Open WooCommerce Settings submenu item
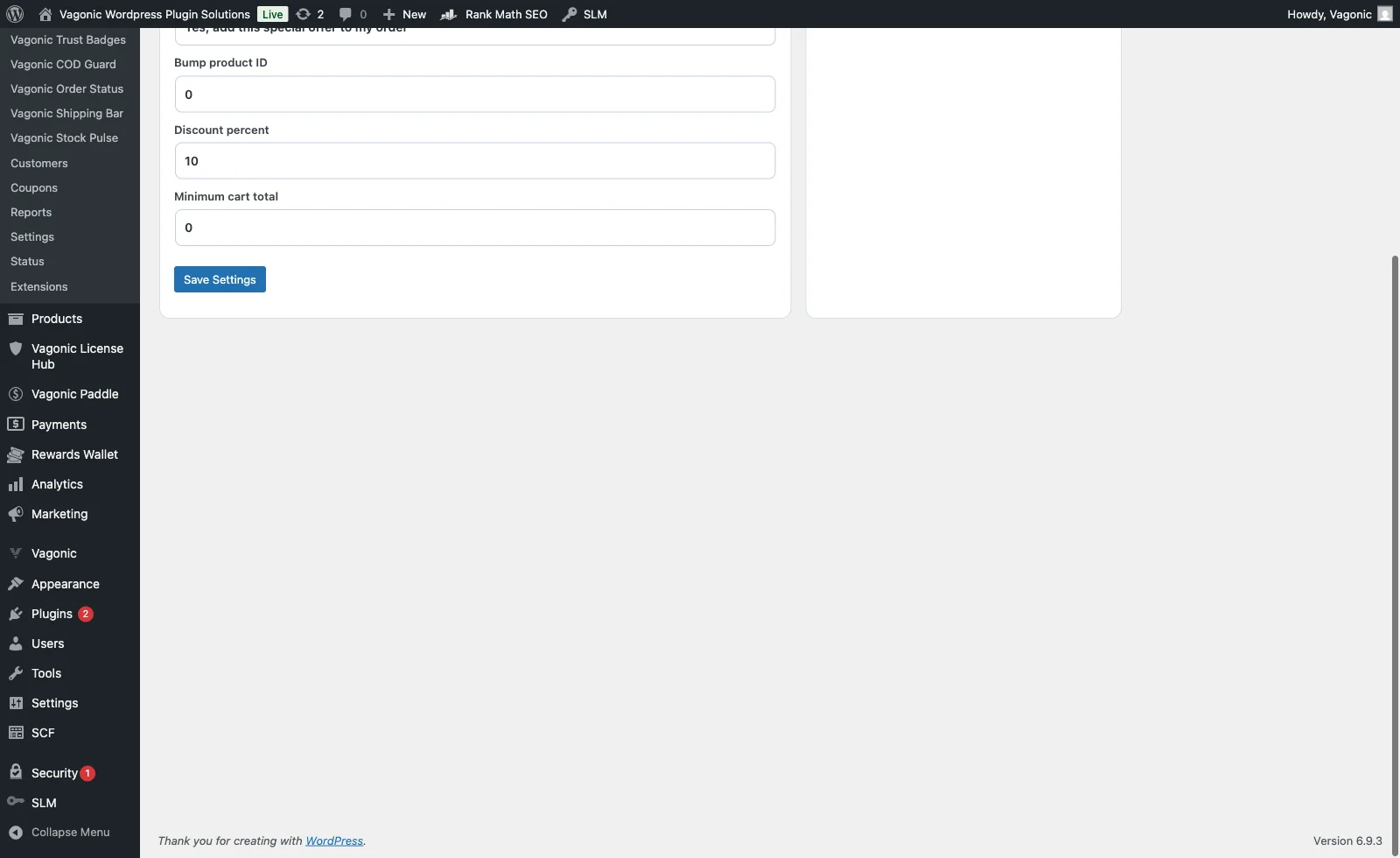The image size is (1400, 858). (x=32, y=236)
